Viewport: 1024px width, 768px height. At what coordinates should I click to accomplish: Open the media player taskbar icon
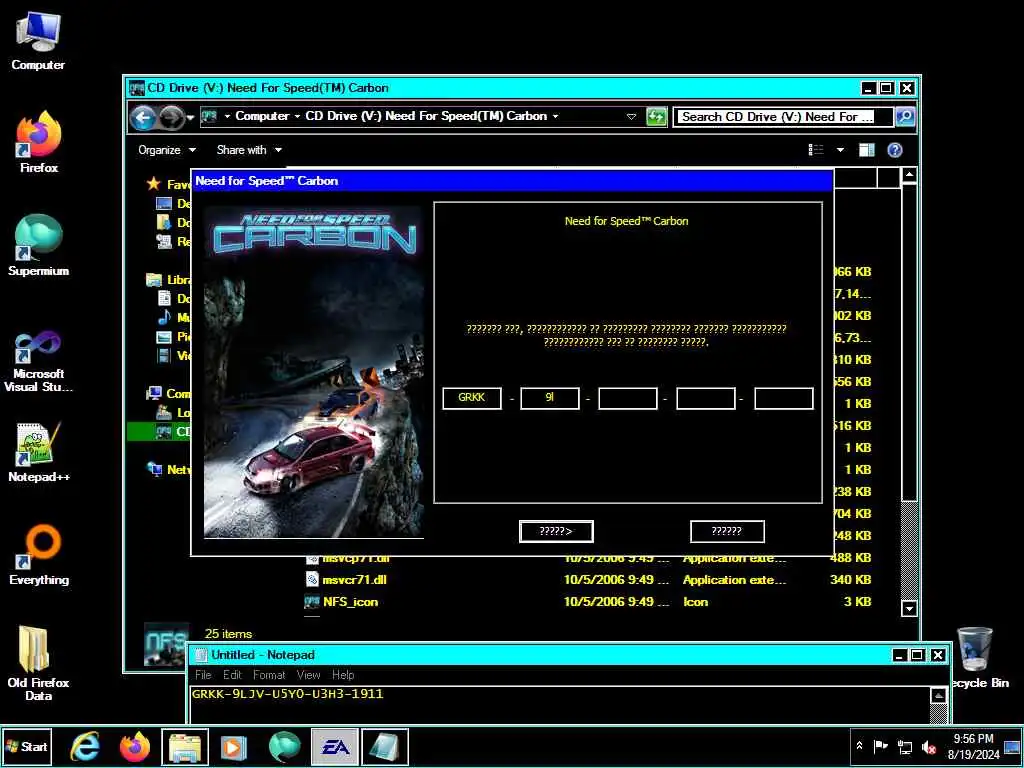tap(234, 746)
